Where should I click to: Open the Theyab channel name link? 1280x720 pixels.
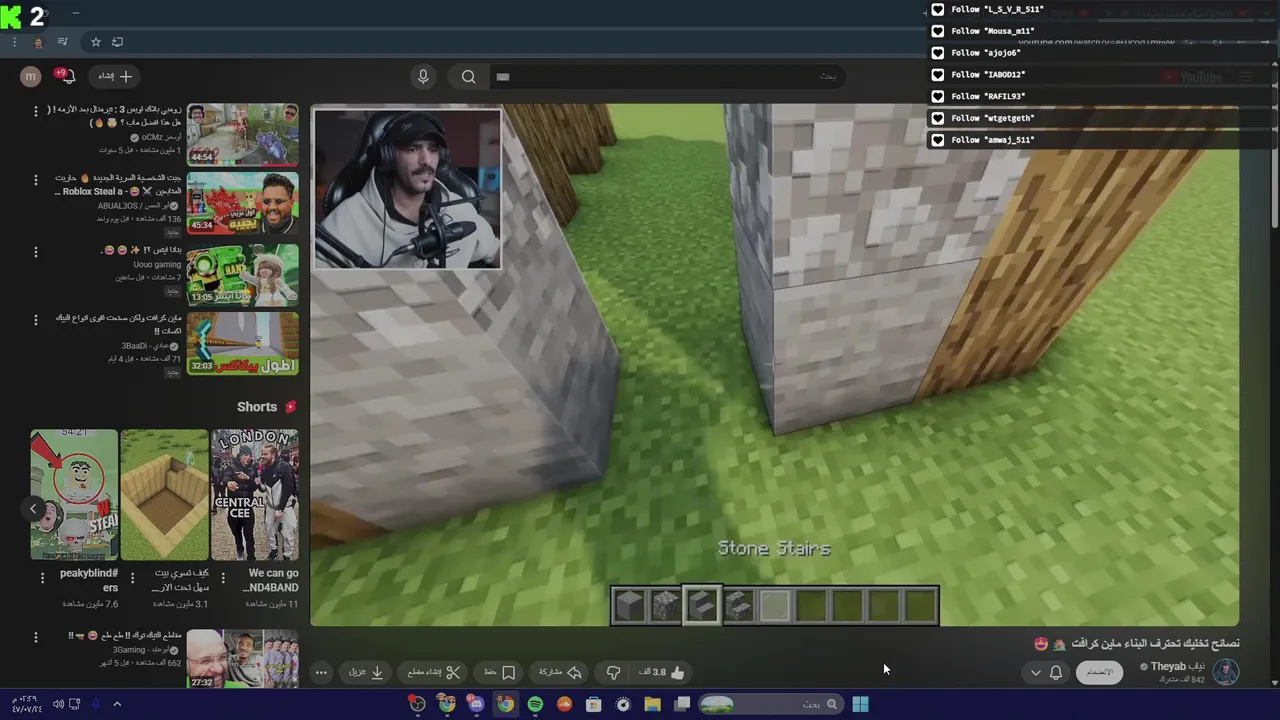pyautogui.click(x=1177, y=666)
